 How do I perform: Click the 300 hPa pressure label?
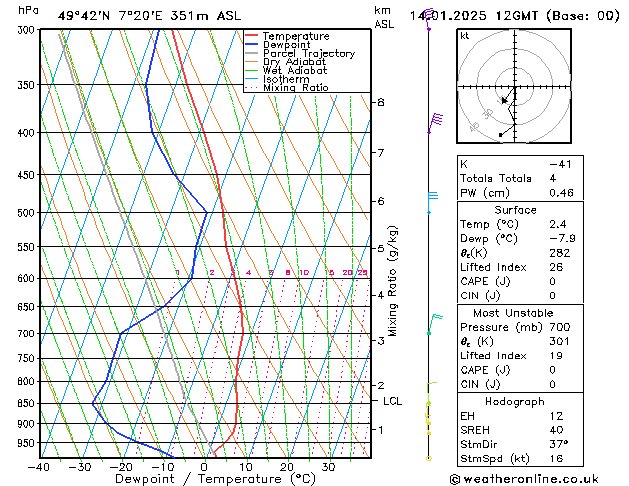click(x=28, y=30)
